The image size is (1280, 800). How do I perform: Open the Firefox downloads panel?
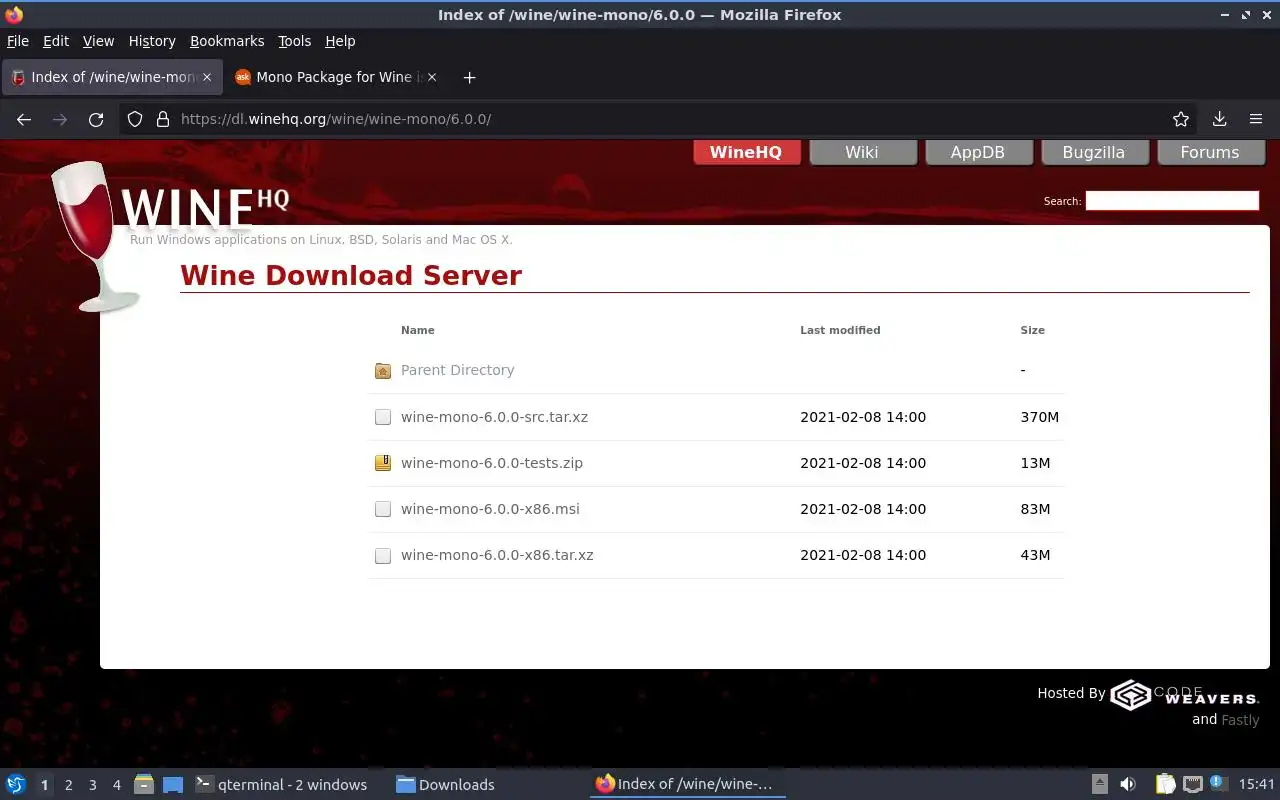pyautogui.click(x=1219, y=119)
